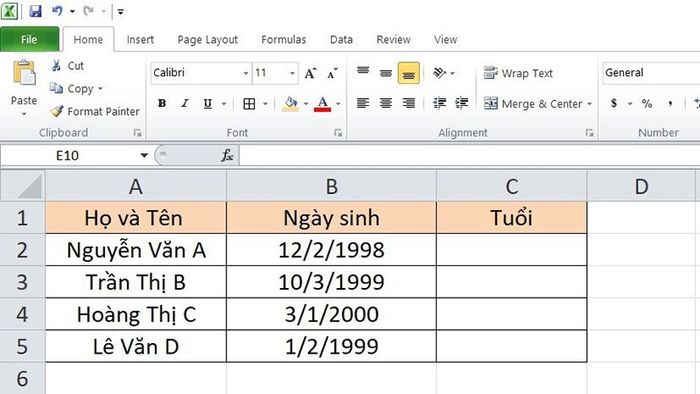The image size is (700, 394).
Task: Click the Insert Function fx icon
Action: (227, 155)
